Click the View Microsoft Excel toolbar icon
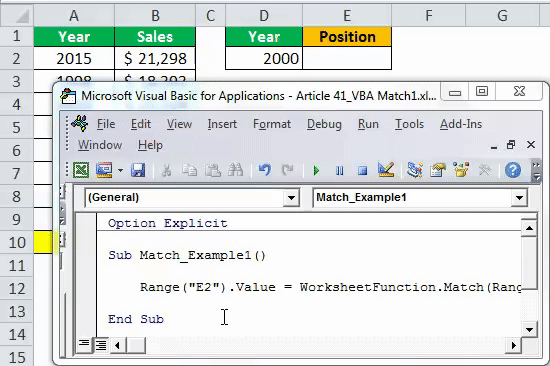Screen dimensions: 550x366 tap(81, 171)
